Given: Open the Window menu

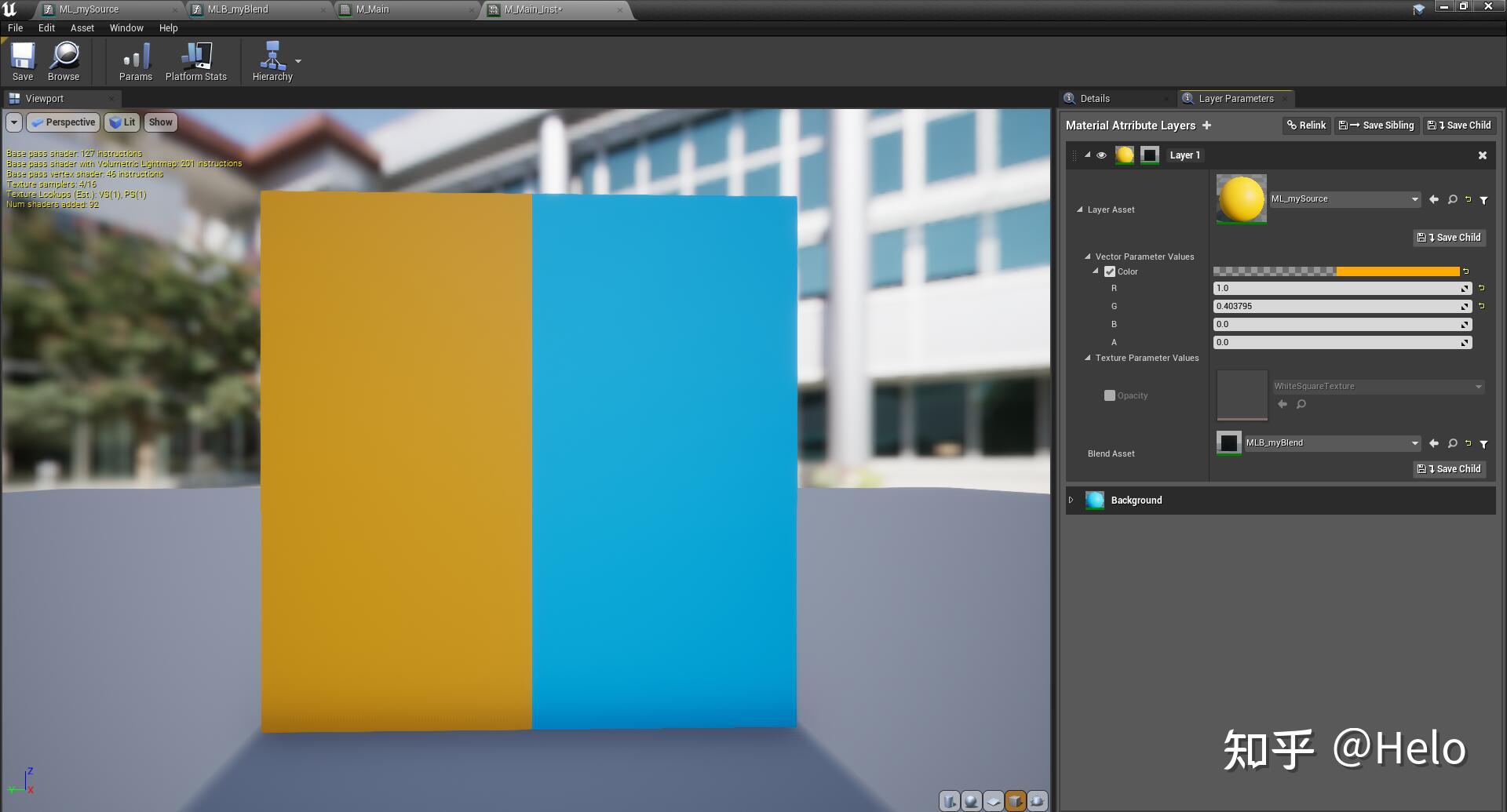Looking at the screenshot, I should [126, 27].
